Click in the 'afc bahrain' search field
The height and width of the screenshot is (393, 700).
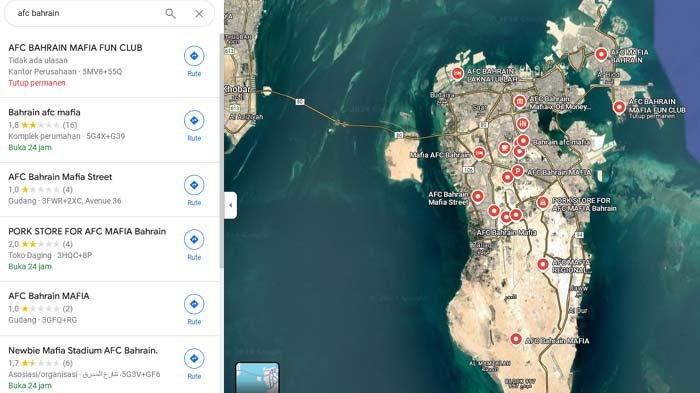87,13
